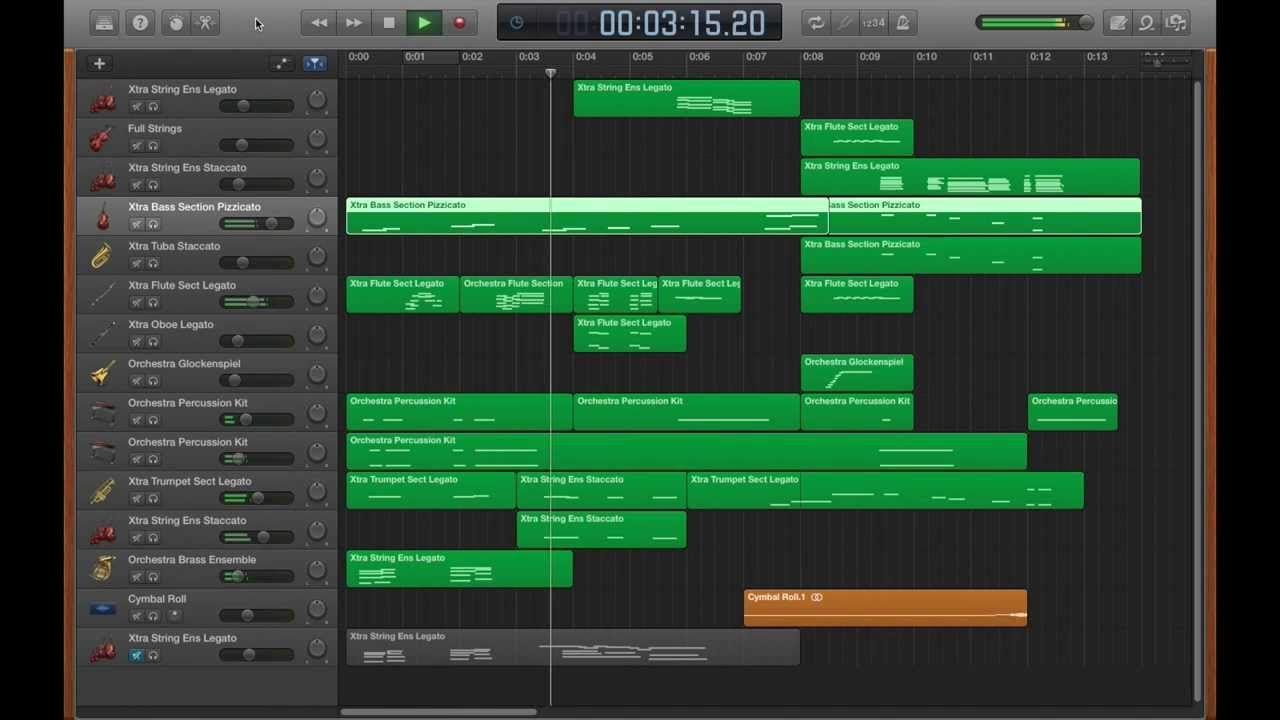This screenshot has height=720, width=1280.
Task: Rewind the playhead
Action: pyautogui.click(x=319, y=23)
